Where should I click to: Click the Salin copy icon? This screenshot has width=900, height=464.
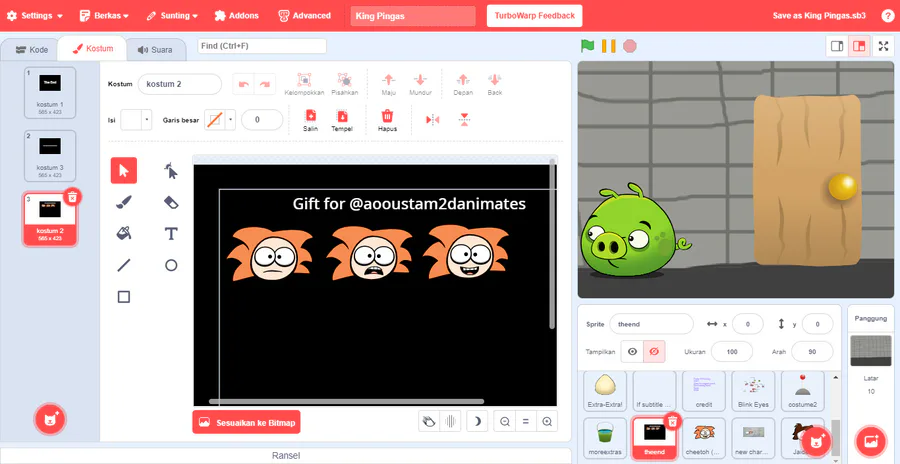pyautogui.click(x=311, y=115)
